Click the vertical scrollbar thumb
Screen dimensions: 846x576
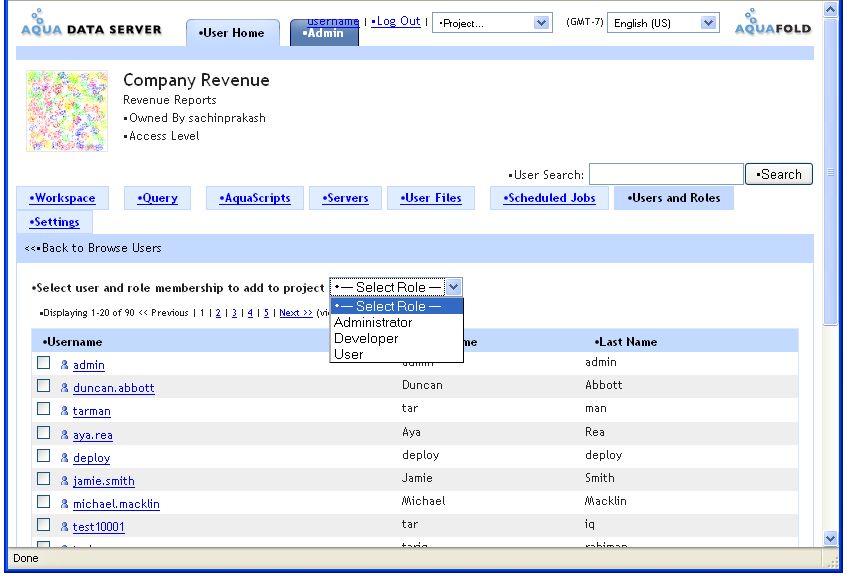tap(830, 172)
